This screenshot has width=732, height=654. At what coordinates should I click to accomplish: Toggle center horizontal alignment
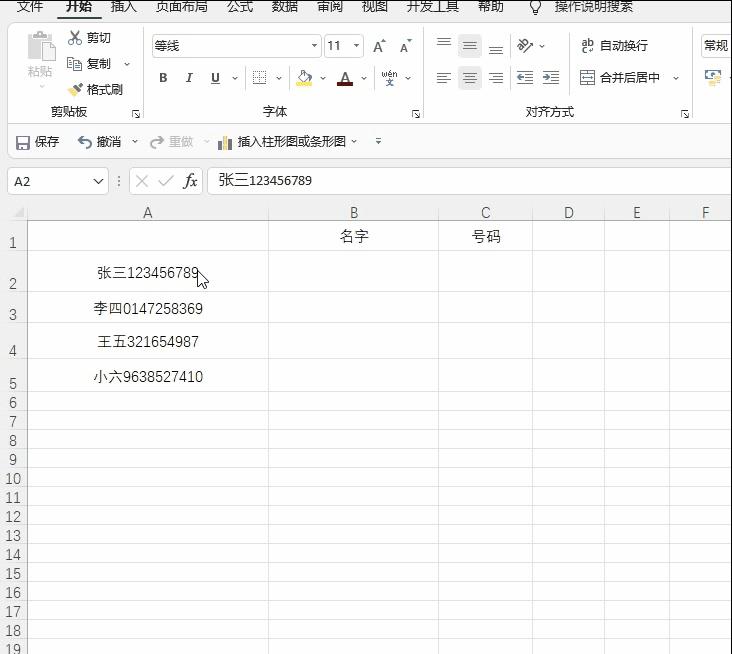click(x=470, y=77)
